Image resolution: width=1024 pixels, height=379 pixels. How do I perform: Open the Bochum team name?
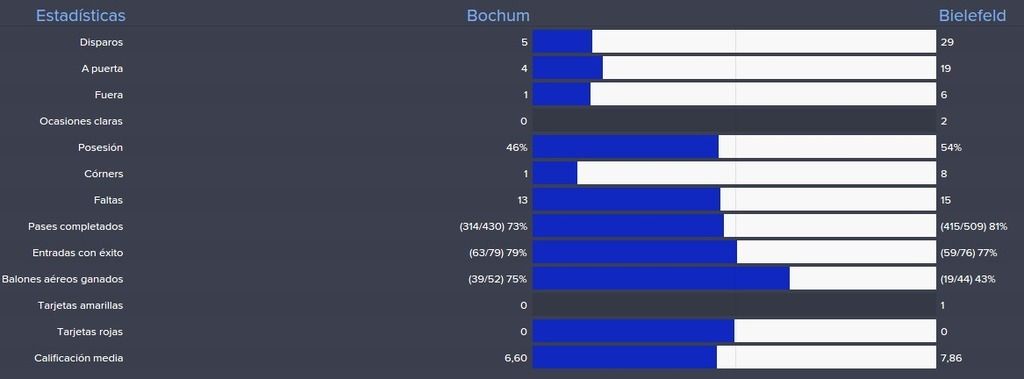click(498, 16)
